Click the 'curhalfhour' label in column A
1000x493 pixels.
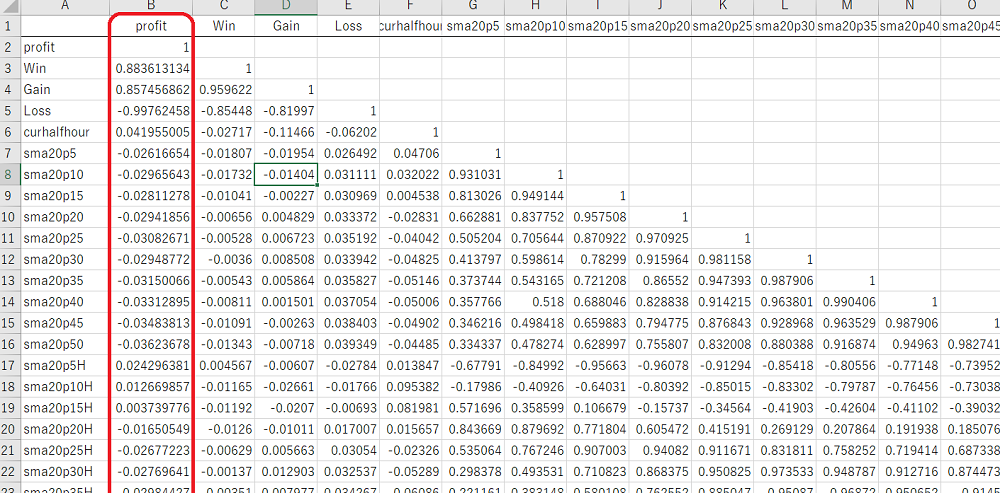click(65, 132)
